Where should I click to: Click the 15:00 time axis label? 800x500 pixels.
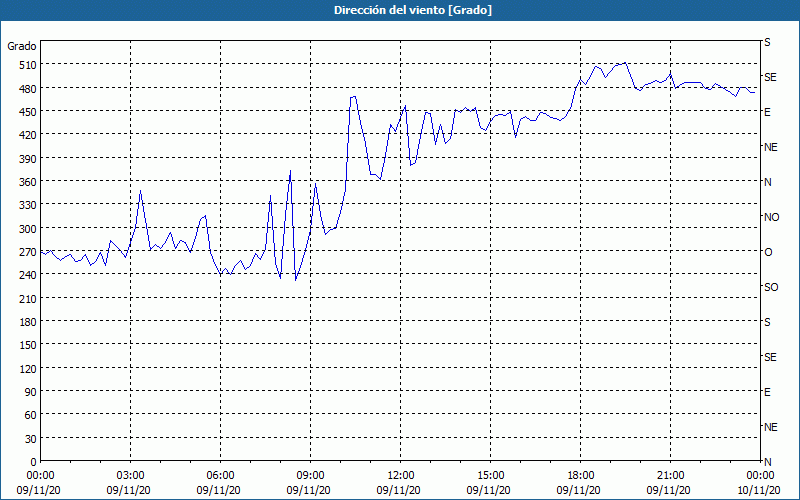pyautogui.click(x=490, y=476)
